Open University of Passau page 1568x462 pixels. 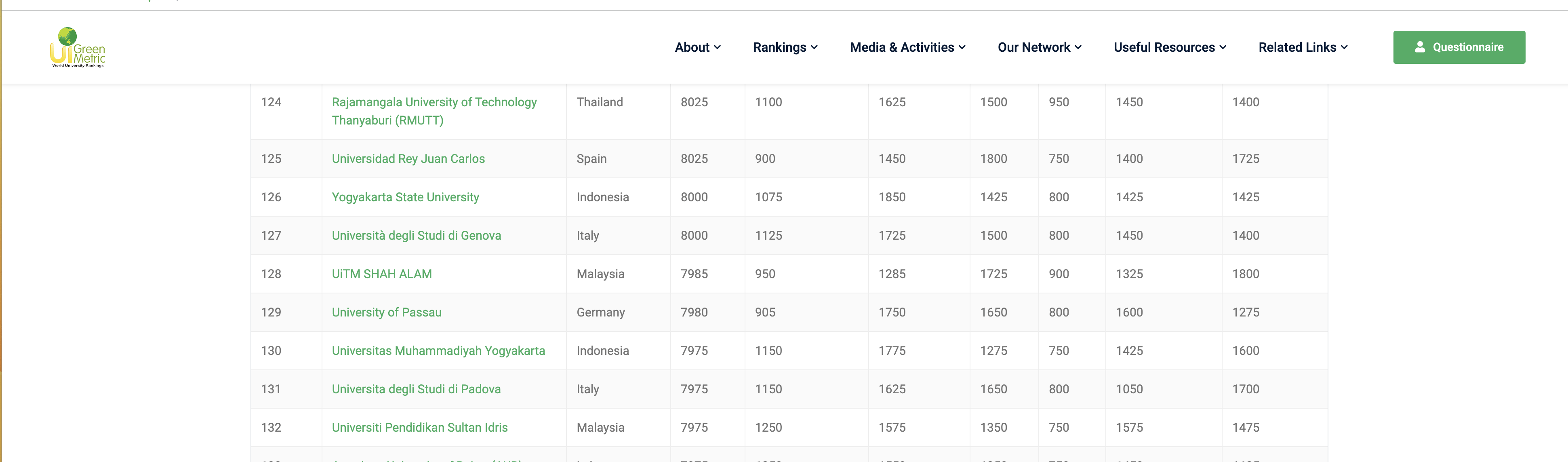(x=387, y=312)
